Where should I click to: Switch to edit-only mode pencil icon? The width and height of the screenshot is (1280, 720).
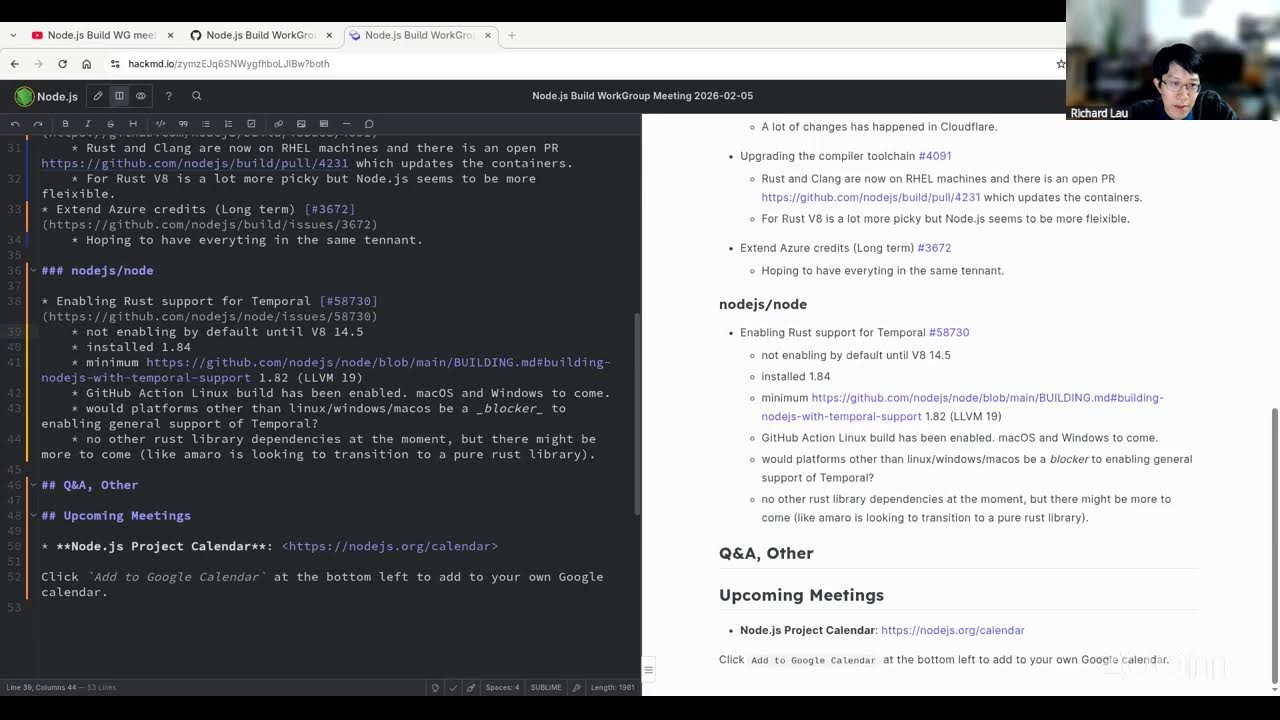pyautogui.click(x=98, y=96)
